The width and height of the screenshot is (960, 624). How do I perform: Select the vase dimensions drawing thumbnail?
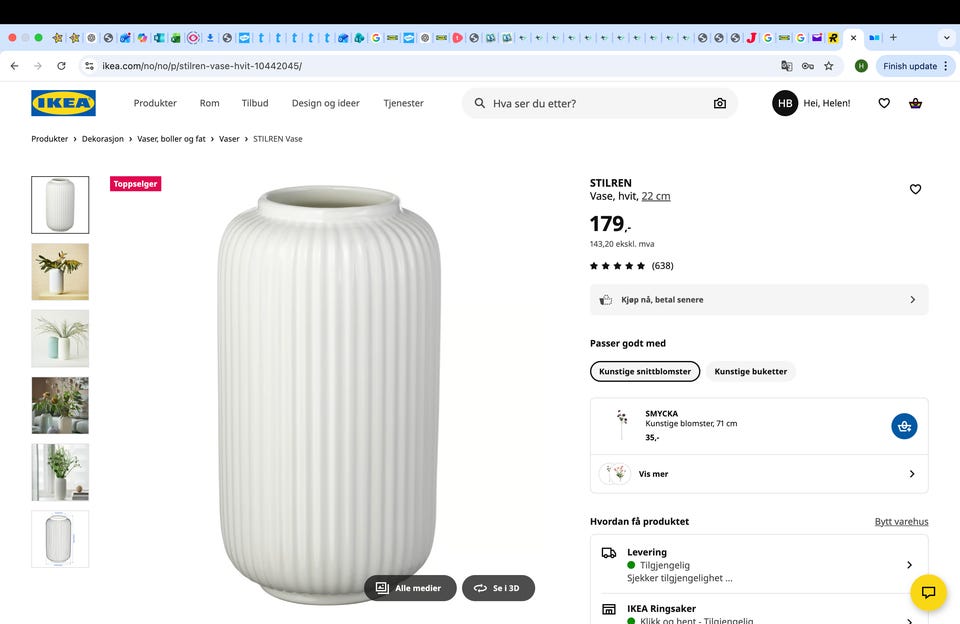click(60, 539)
